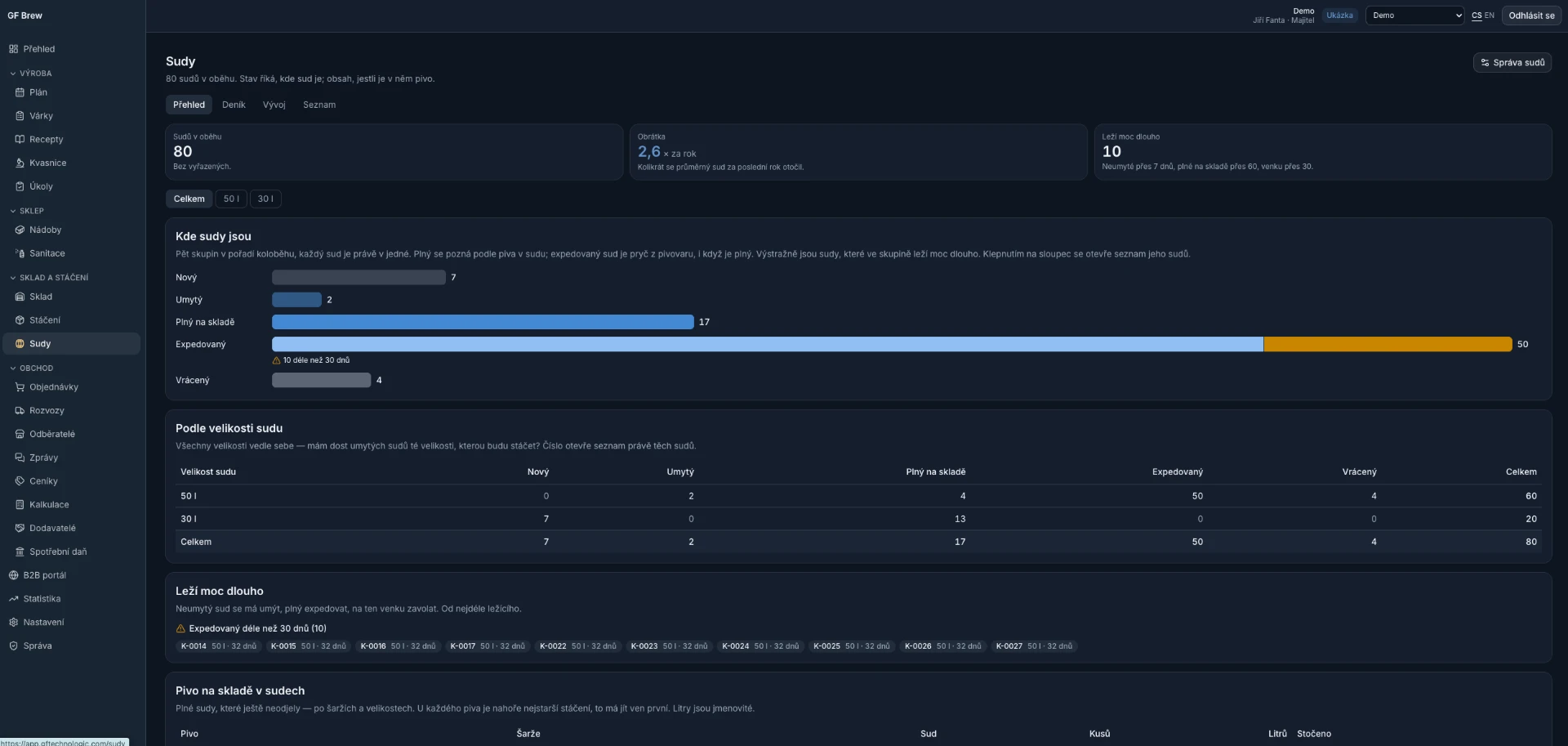Open Várky via its clipboard icon
The width and height of the screenshot is (1568, 746).
(20, 116)
